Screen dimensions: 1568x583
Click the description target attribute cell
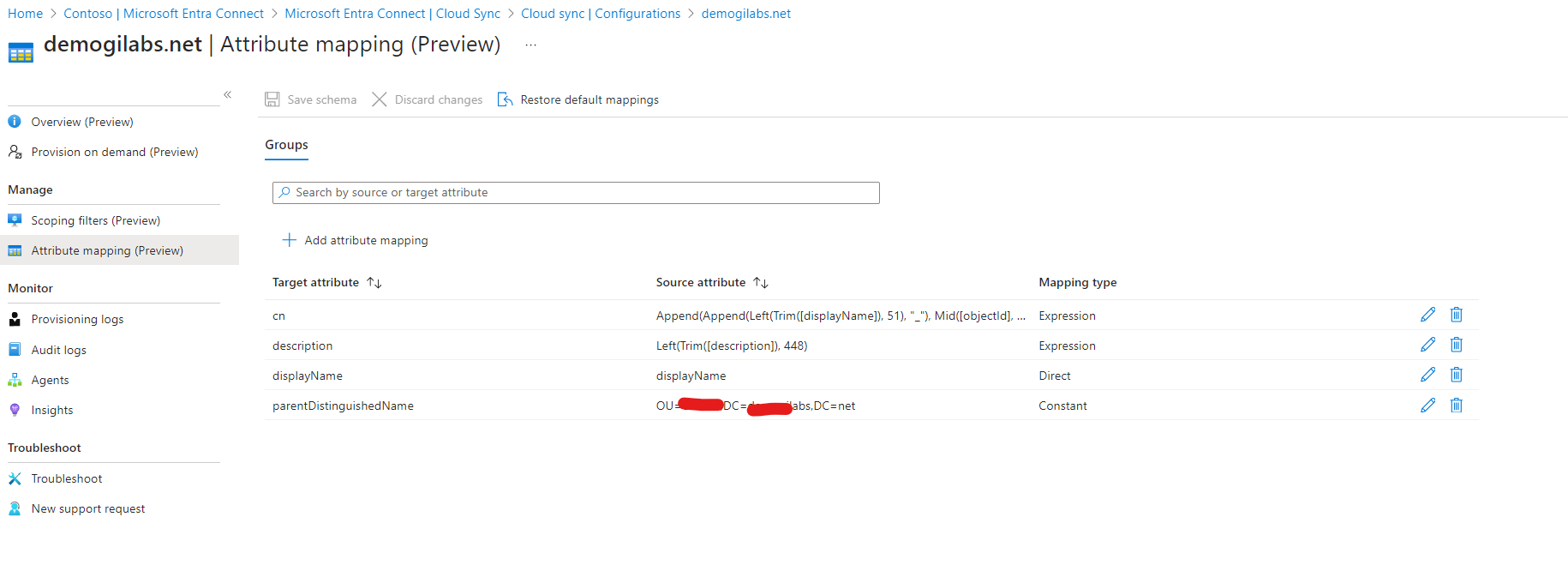click(302, 346)
